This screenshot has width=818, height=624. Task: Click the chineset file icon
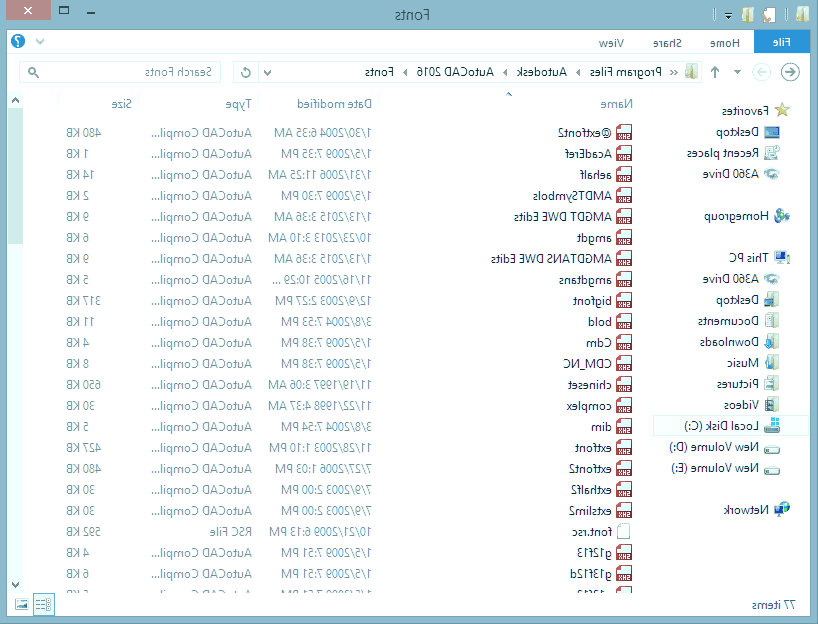click(x=624, y=385)
